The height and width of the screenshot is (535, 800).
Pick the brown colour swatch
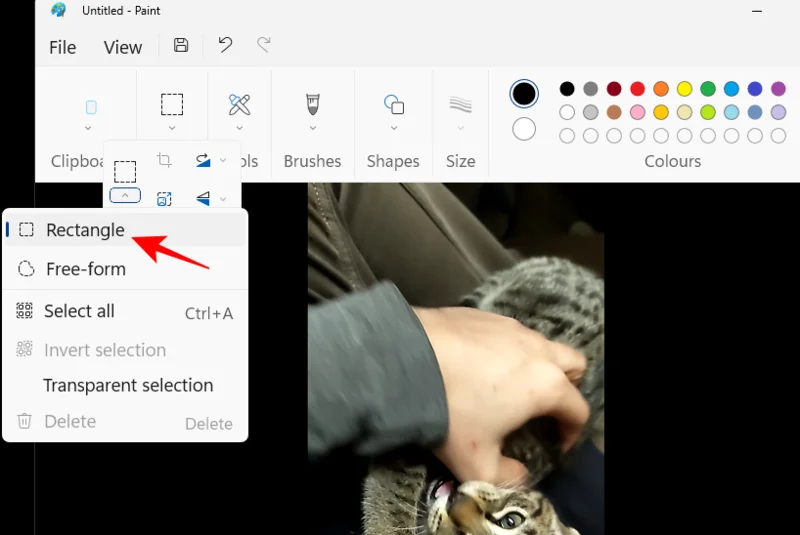point(614,112)
